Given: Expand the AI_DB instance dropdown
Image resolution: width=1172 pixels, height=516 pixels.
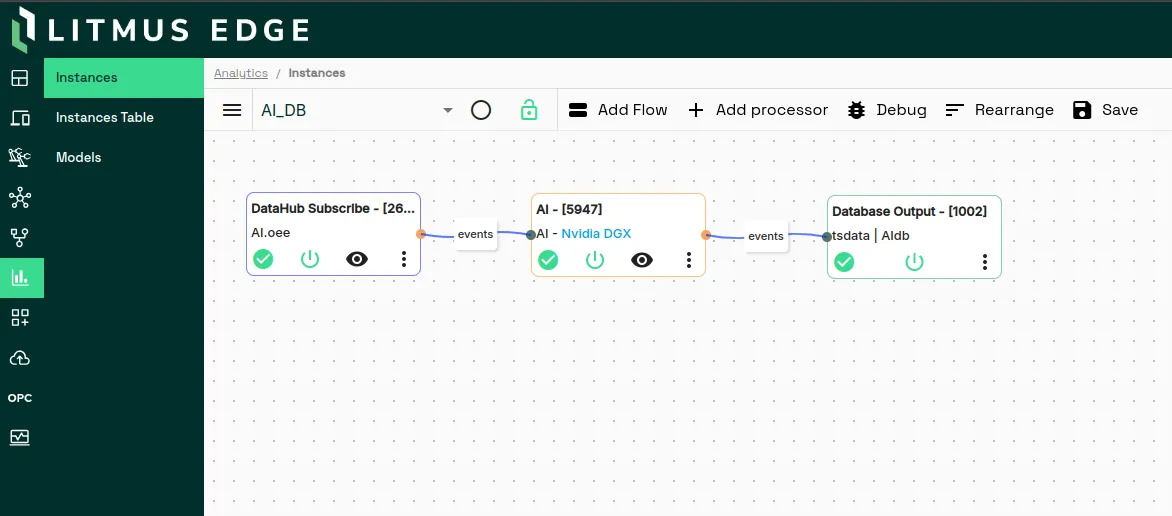Looking at the screenshot, I should pyautogui.click(x=448, y=111).
